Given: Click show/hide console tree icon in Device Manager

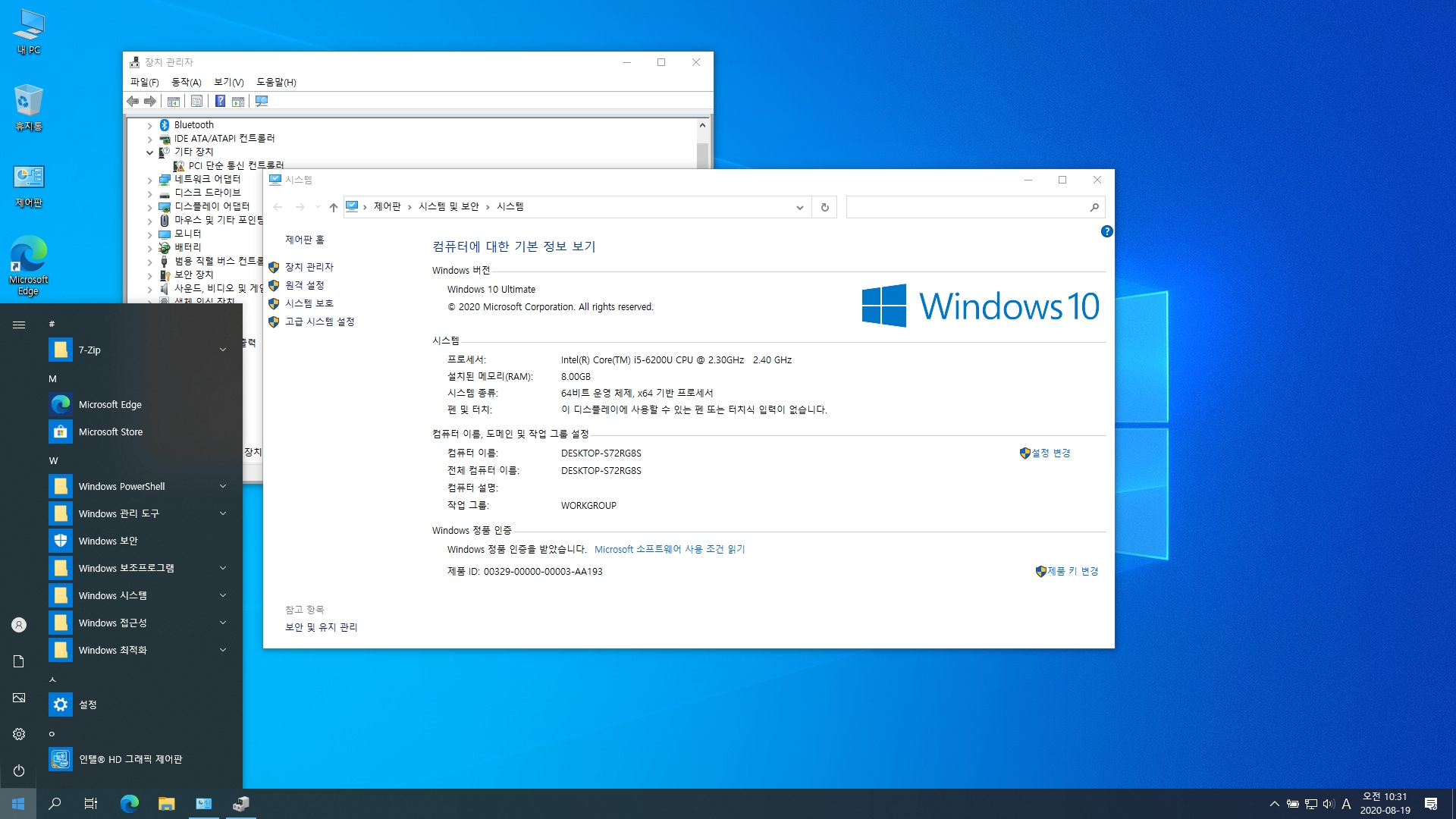Looking at the screenshot, I should pyautogui.click(x=174, y=101).
